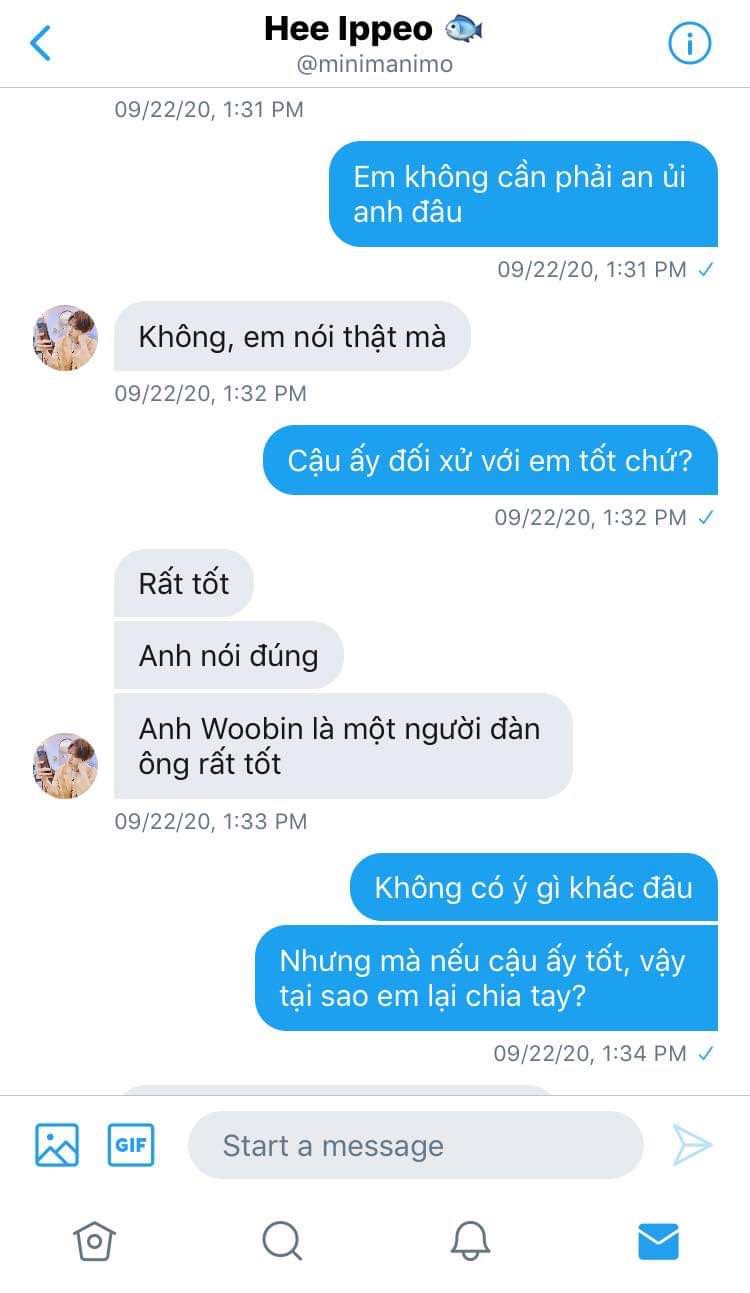Open @minimanimo profile handle
This screenshot has height=1293, width=750.
[x=374, y=64]
